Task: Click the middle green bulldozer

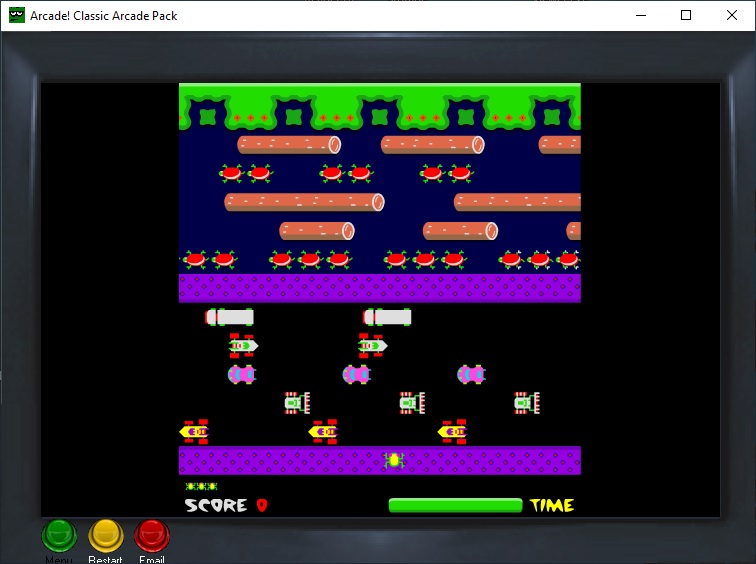Action: 412,403
